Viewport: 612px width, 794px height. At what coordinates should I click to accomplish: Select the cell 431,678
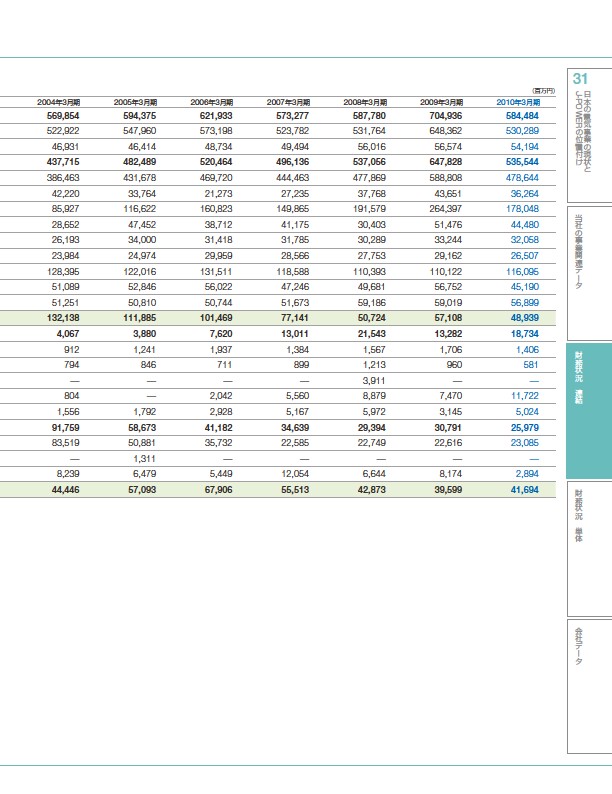[140, 178]
